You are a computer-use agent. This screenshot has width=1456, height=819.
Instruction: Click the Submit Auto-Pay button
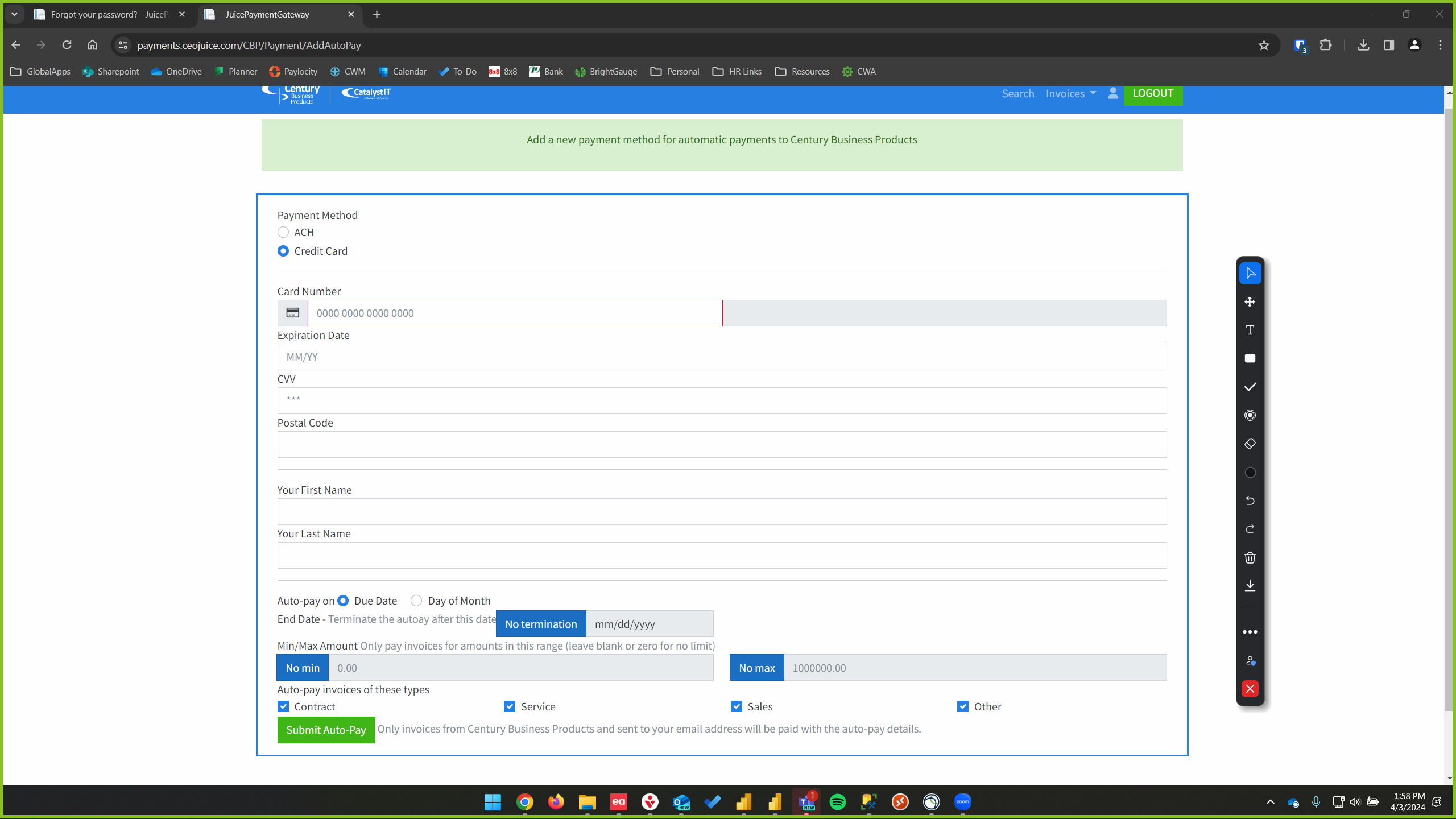326,730
